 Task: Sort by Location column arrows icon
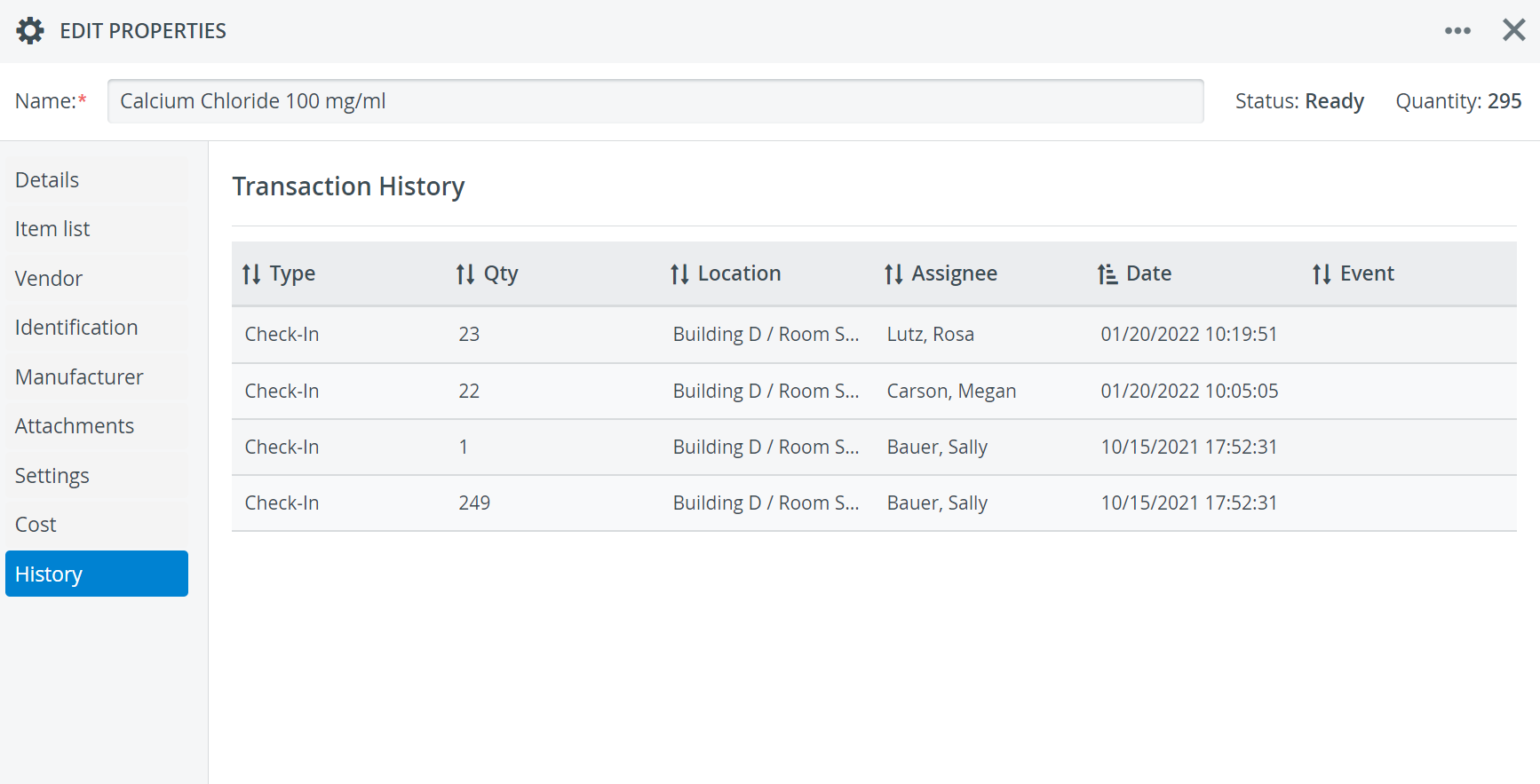tap(679, 274)
